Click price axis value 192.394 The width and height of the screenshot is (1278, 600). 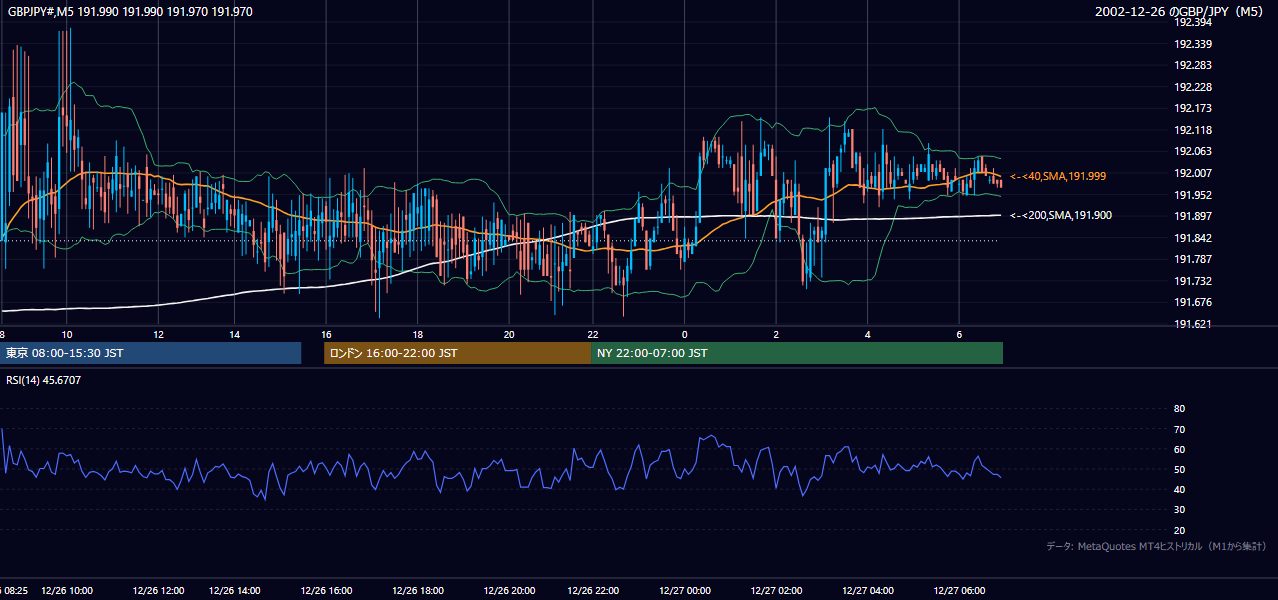1193,22
